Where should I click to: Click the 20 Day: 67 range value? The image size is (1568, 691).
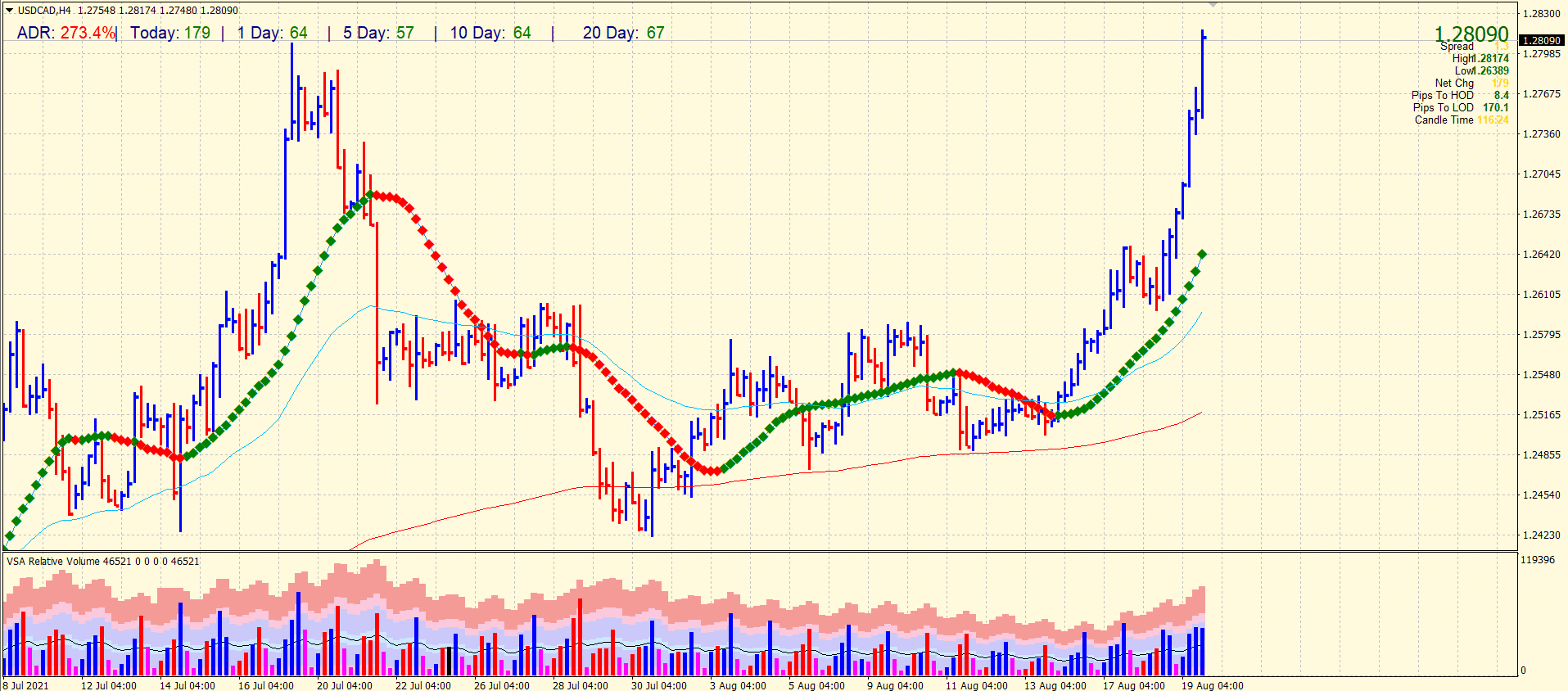623,33
